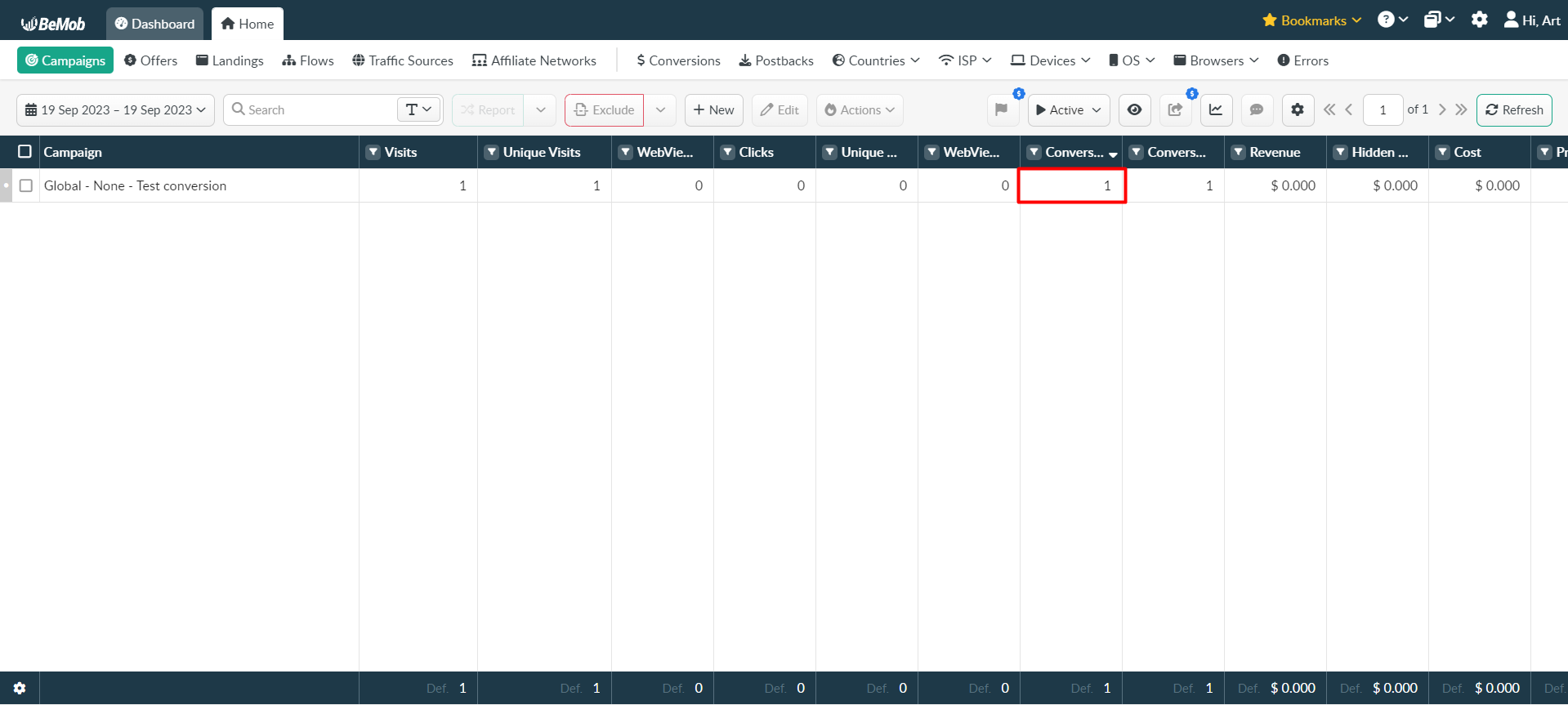Screen dimensions: 1568x705
Task: Expand the Bookmarks menu
Action: pyautogui.click(x=1311, y=20)
